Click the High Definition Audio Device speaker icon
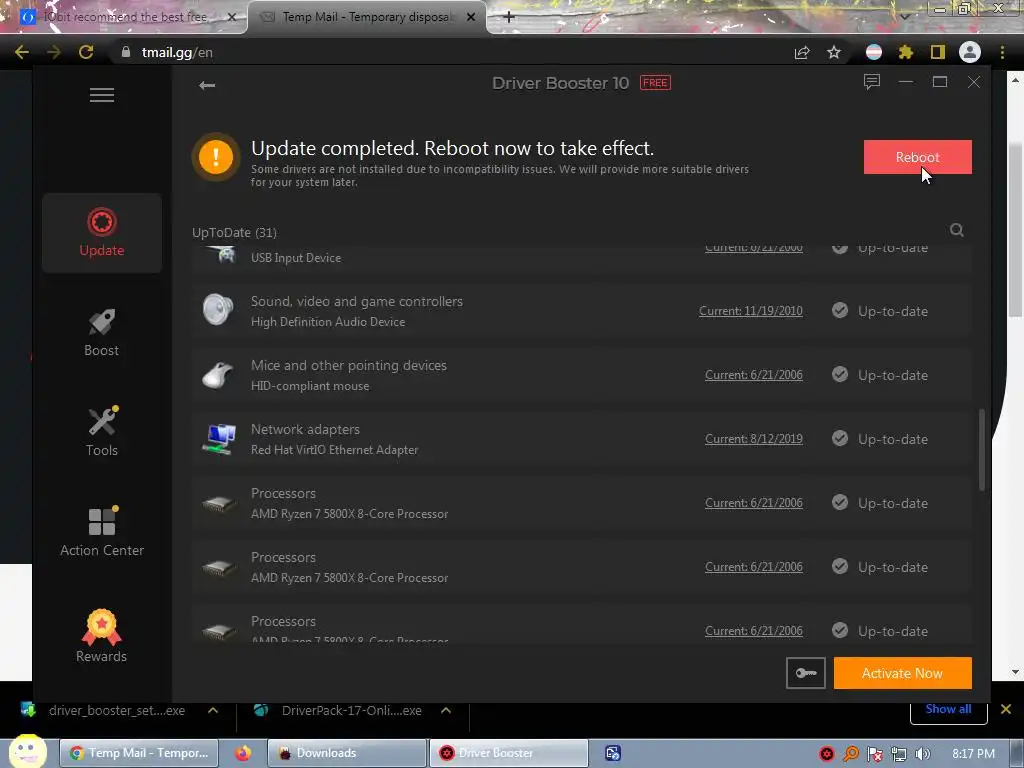1024x768 pixels. pos(218,310)
